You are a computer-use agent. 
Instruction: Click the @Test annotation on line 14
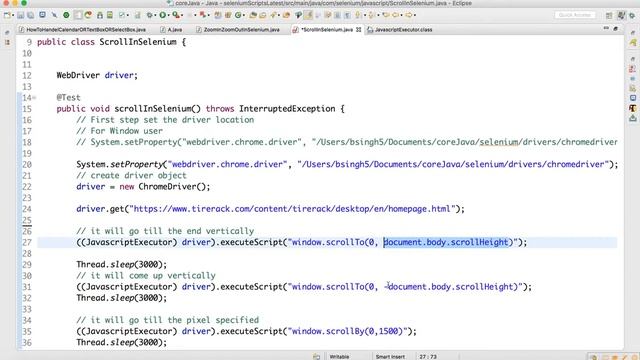click(69, 98)
